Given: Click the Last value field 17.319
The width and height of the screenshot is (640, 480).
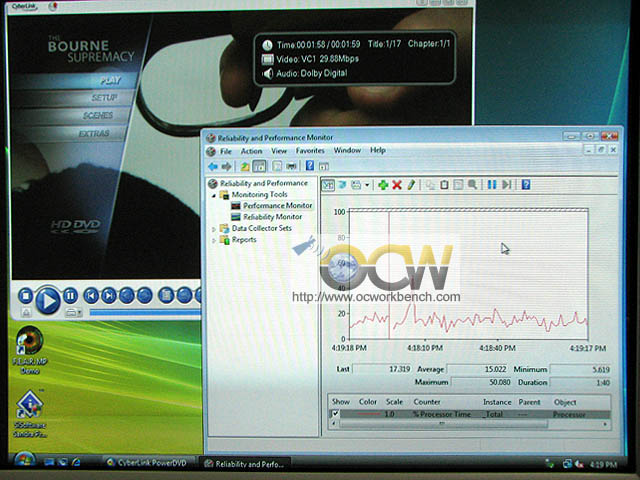Looking at the screenshot, I should click(x=382, y=369).
